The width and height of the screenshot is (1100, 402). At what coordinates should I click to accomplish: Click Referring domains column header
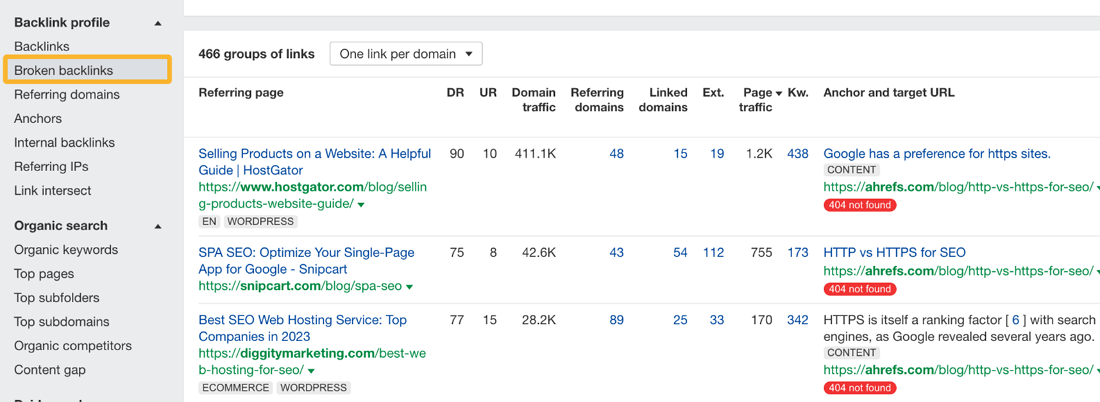tap(597, 100)
